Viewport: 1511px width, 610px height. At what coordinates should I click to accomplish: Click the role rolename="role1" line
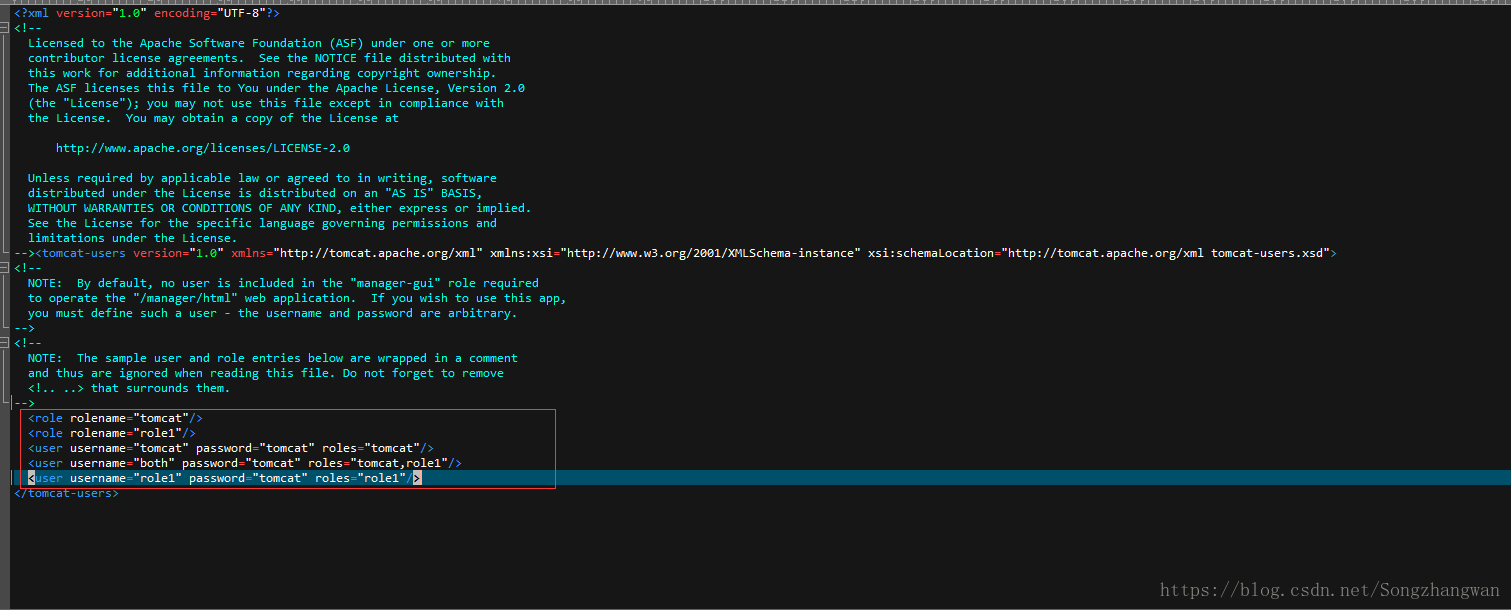coord(112,433)
